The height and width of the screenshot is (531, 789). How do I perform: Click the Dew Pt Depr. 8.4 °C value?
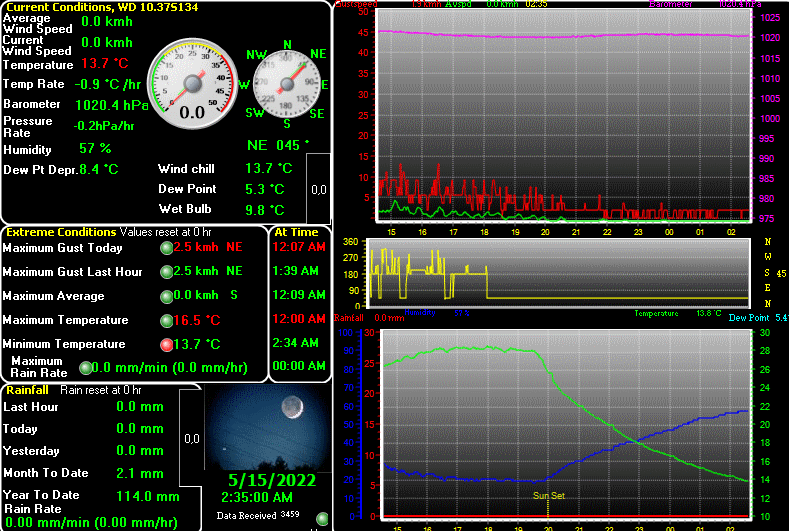pos(99,170)
